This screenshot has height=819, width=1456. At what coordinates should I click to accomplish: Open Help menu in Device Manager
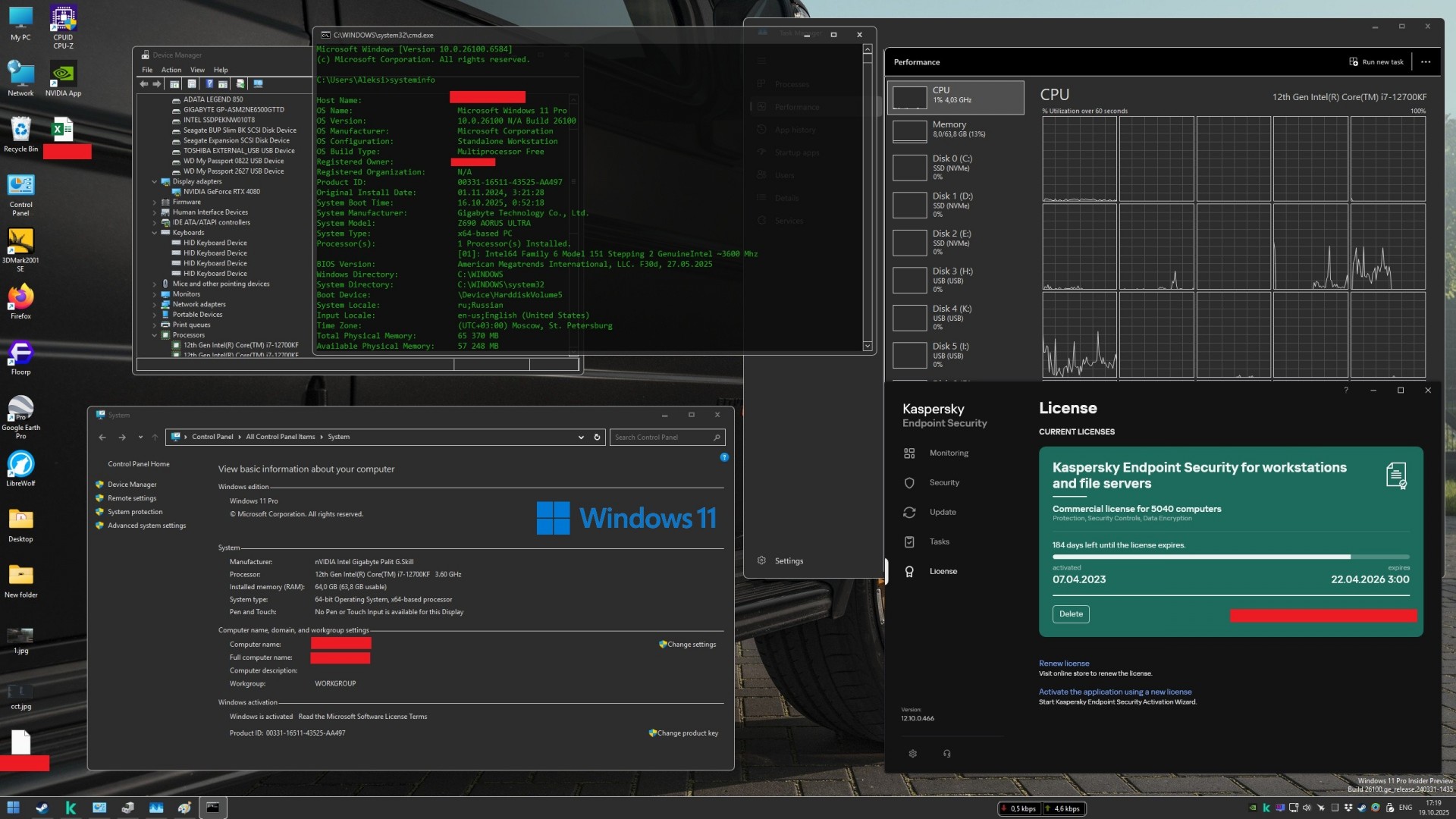(221, 70)
